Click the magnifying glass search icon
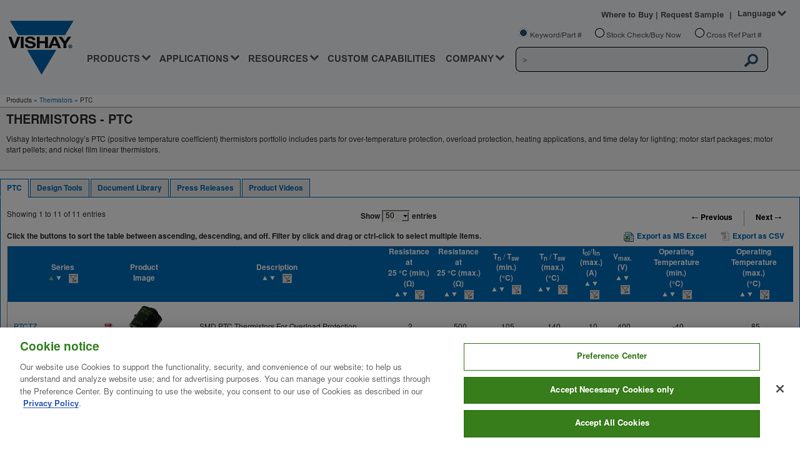Viewport: 800px width, 450px height. pos(751,60)
